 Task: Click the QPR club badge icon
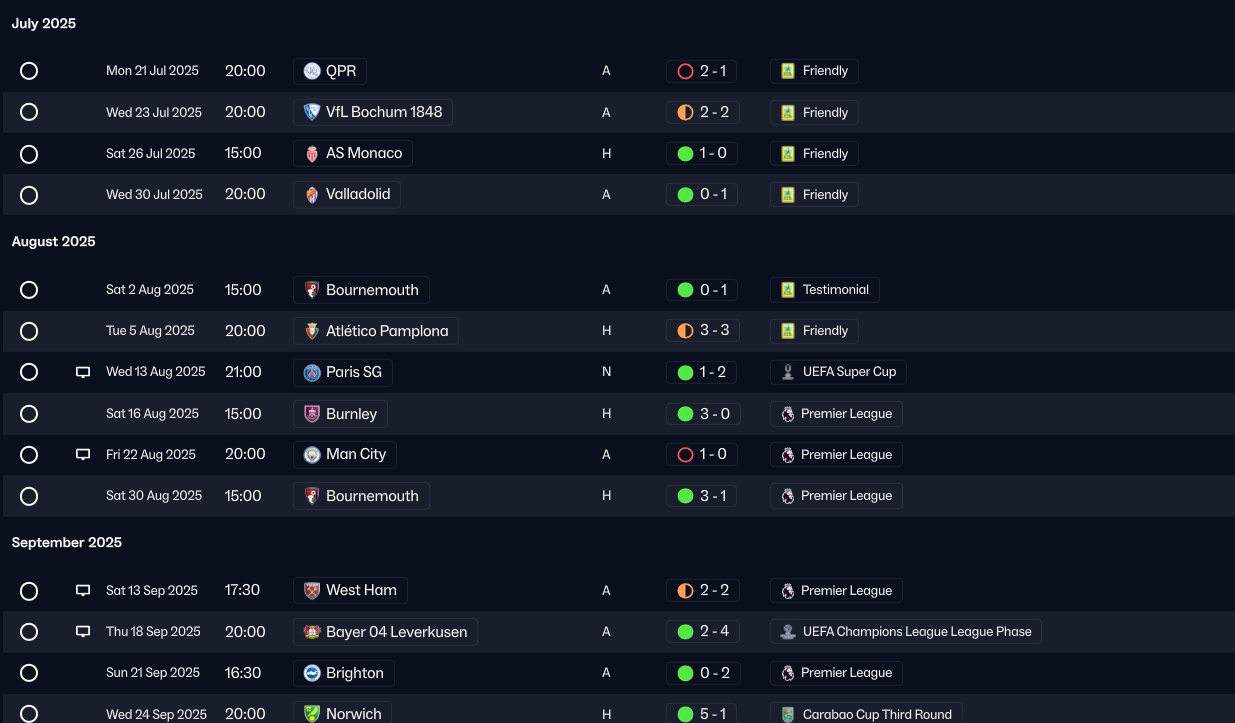point(312,71)
